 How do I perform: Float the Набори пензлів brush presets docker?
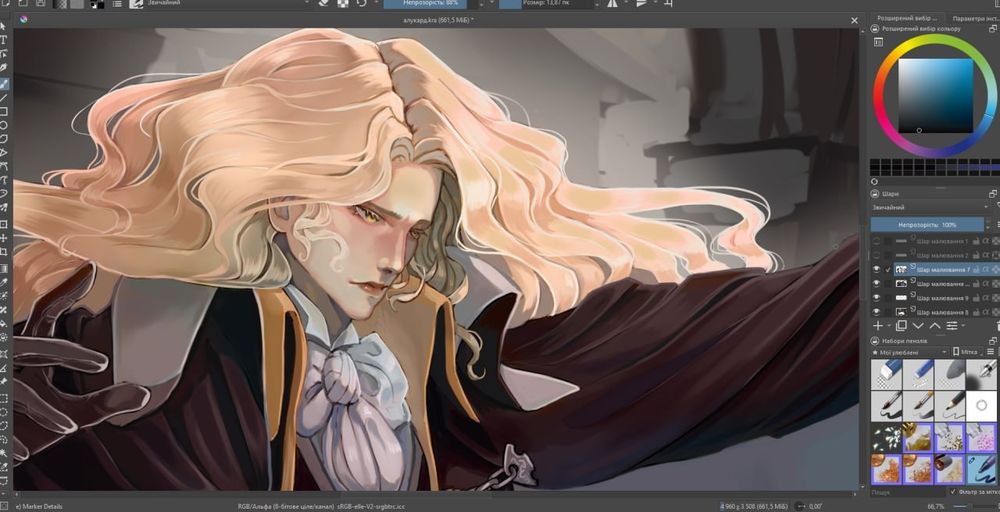tap(993, 341)
